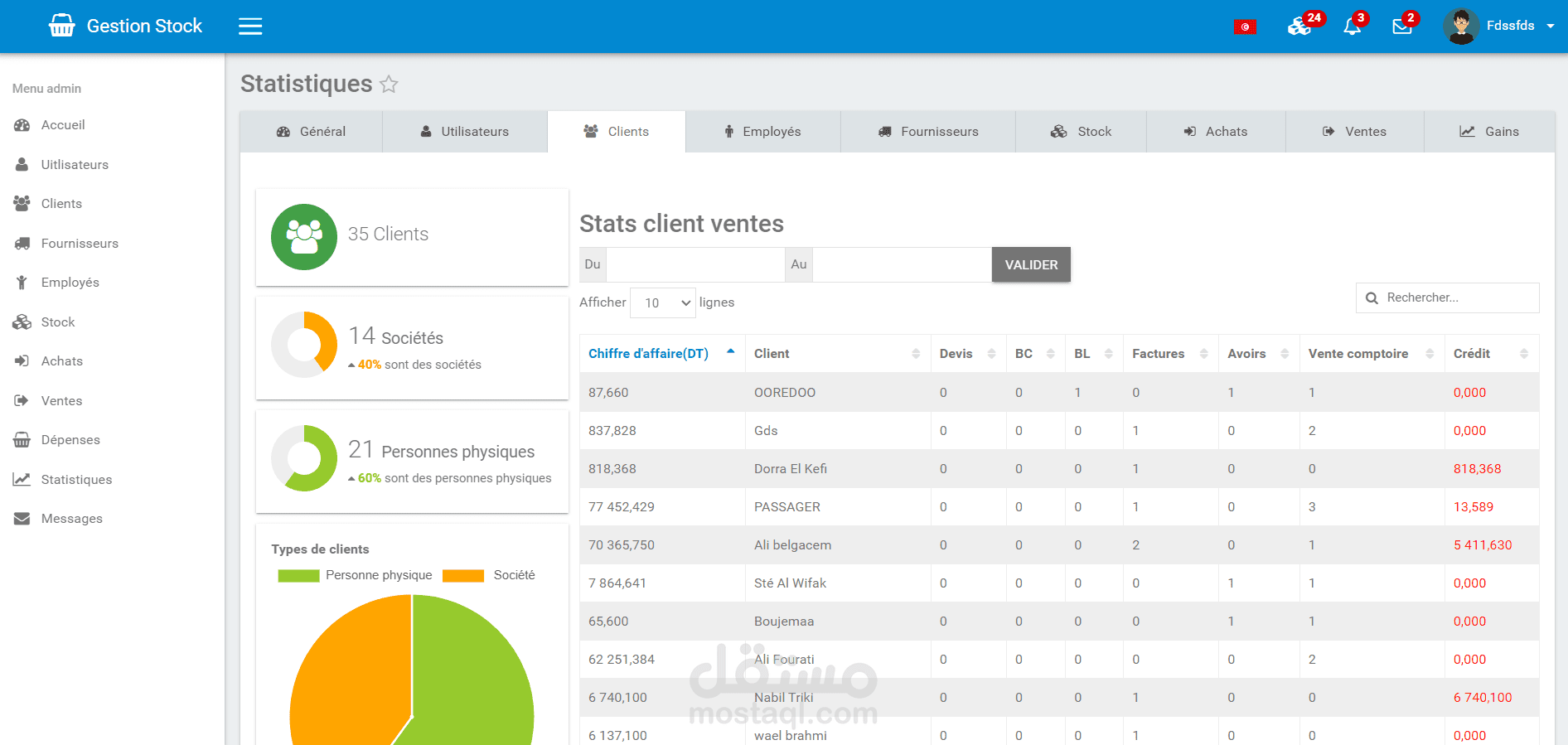
Task: Sort table by Devis column
Action: point(968,354)
